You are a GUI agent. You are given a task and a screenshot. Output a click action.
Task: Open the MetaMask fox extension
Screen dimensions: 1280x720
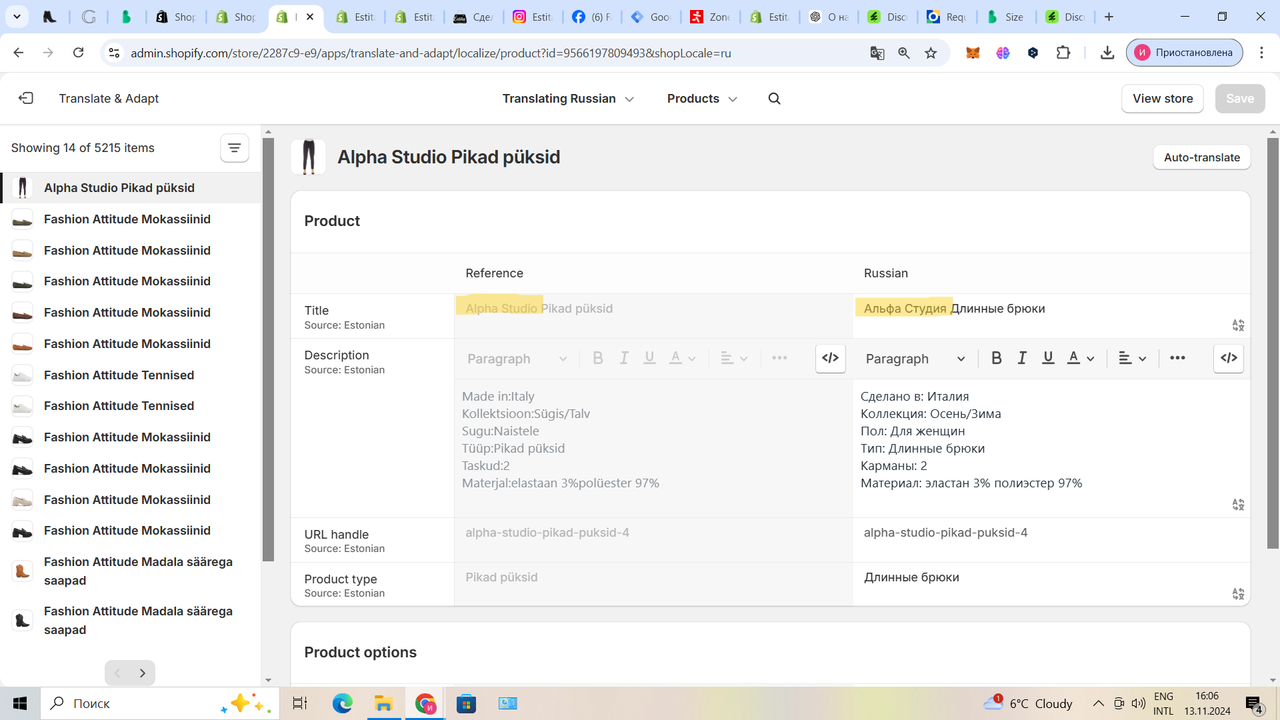[972, 53]
